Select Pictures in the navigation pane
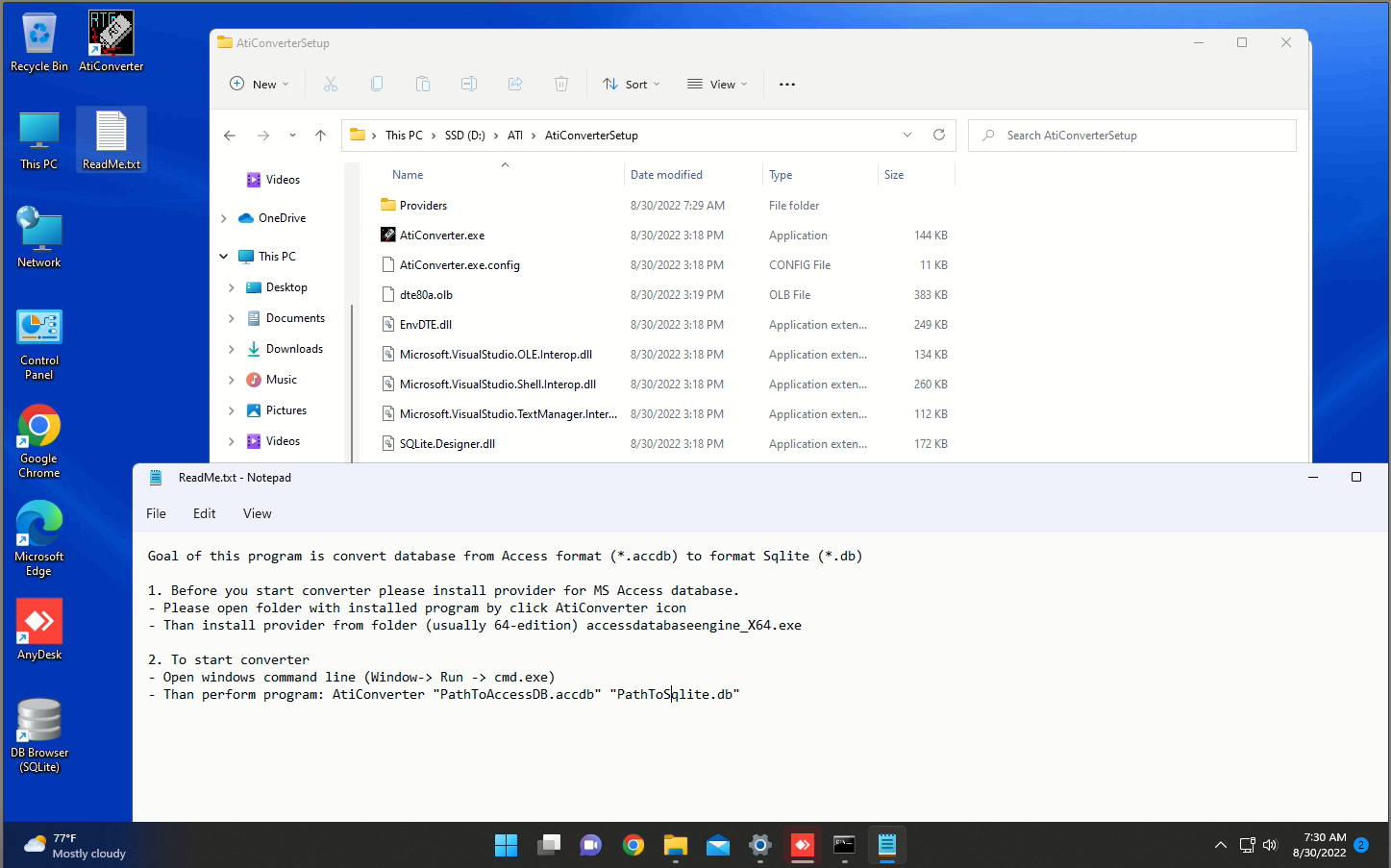This screenshot has height=868, width=1391. 286,410
